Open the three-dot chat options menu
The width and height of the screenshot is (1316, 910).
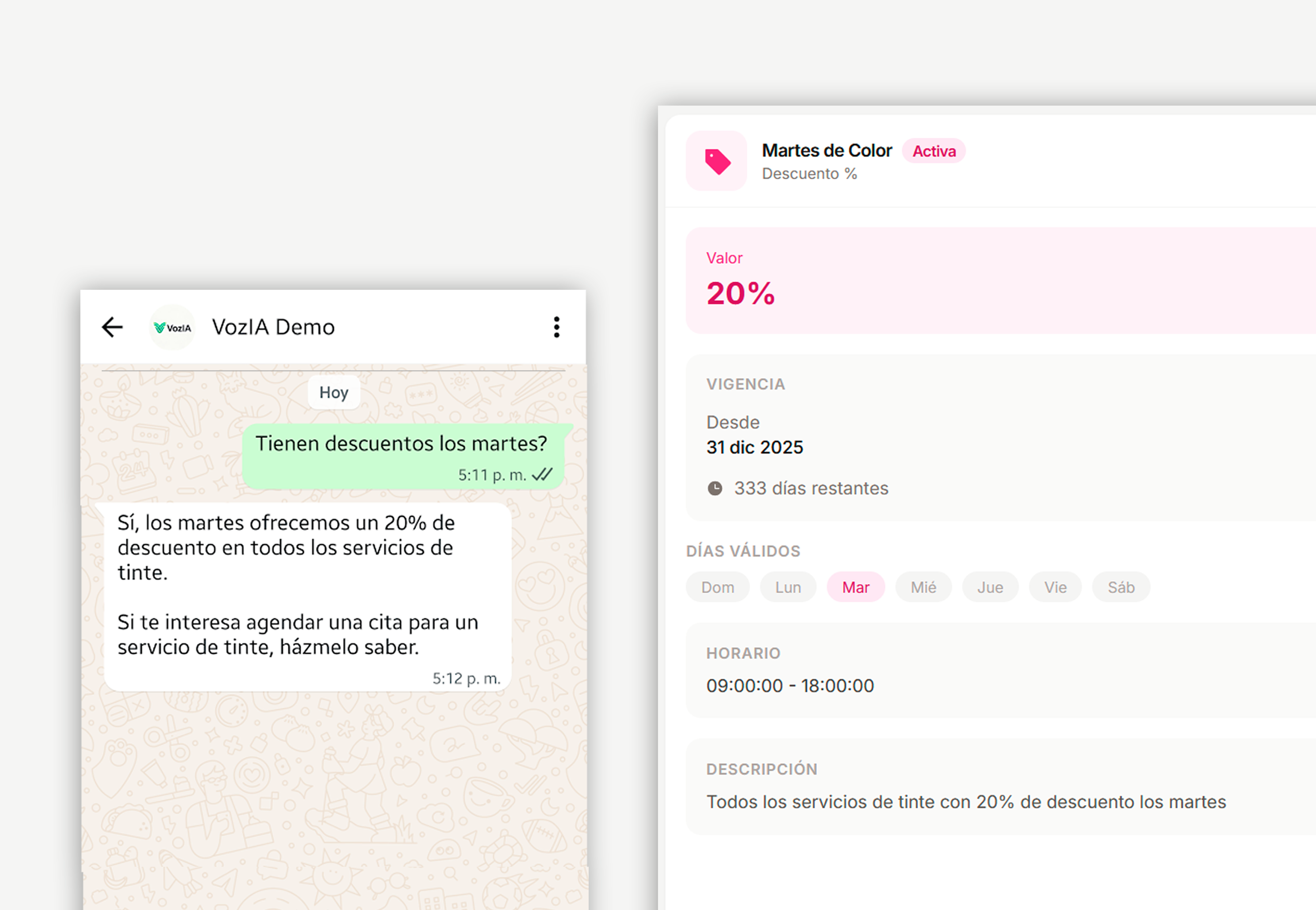click(x=556, y=327)
